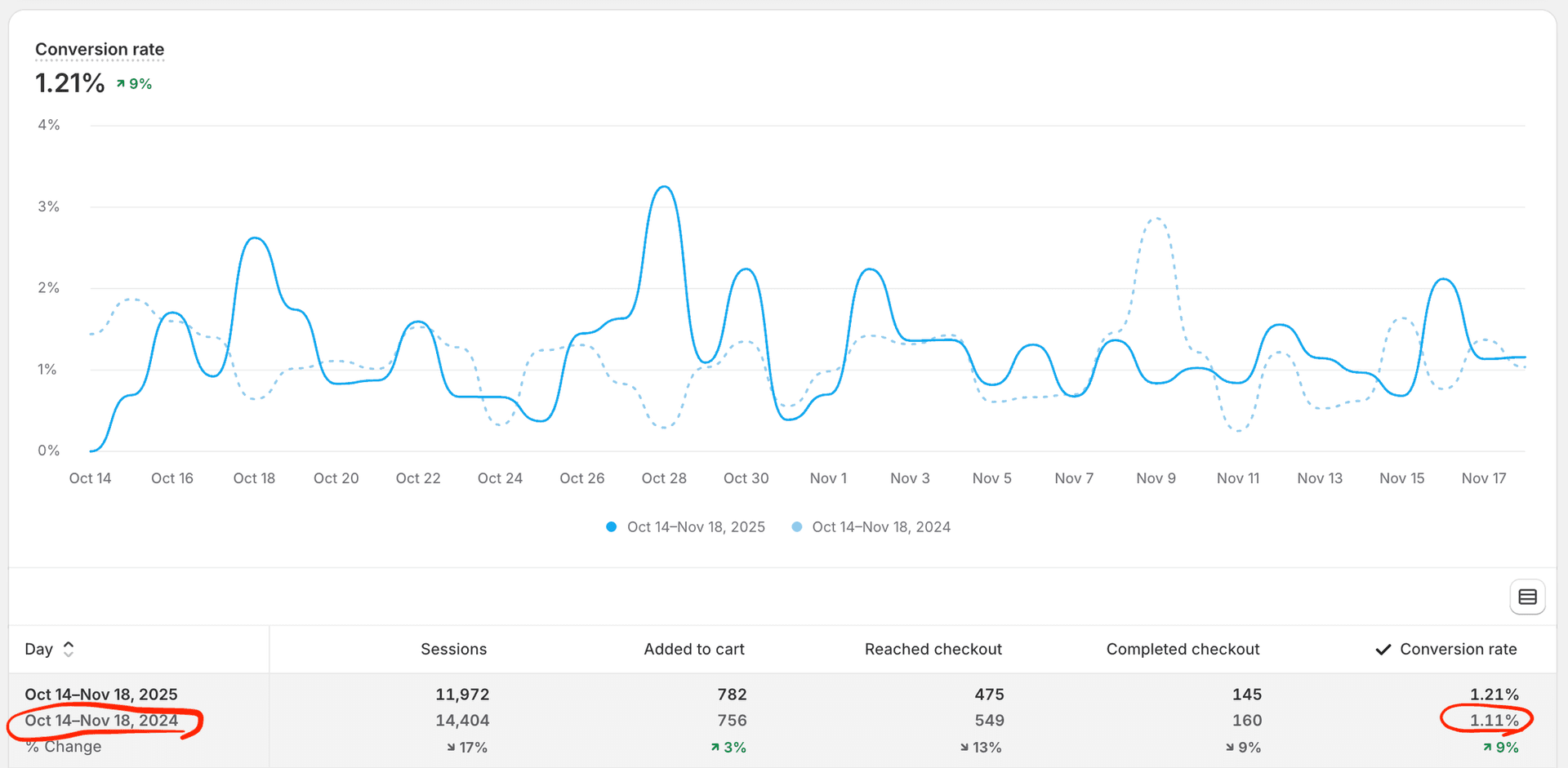Hide the Oct 14–Nov 18, 2025 series legend dot

(x=611, y=526)
